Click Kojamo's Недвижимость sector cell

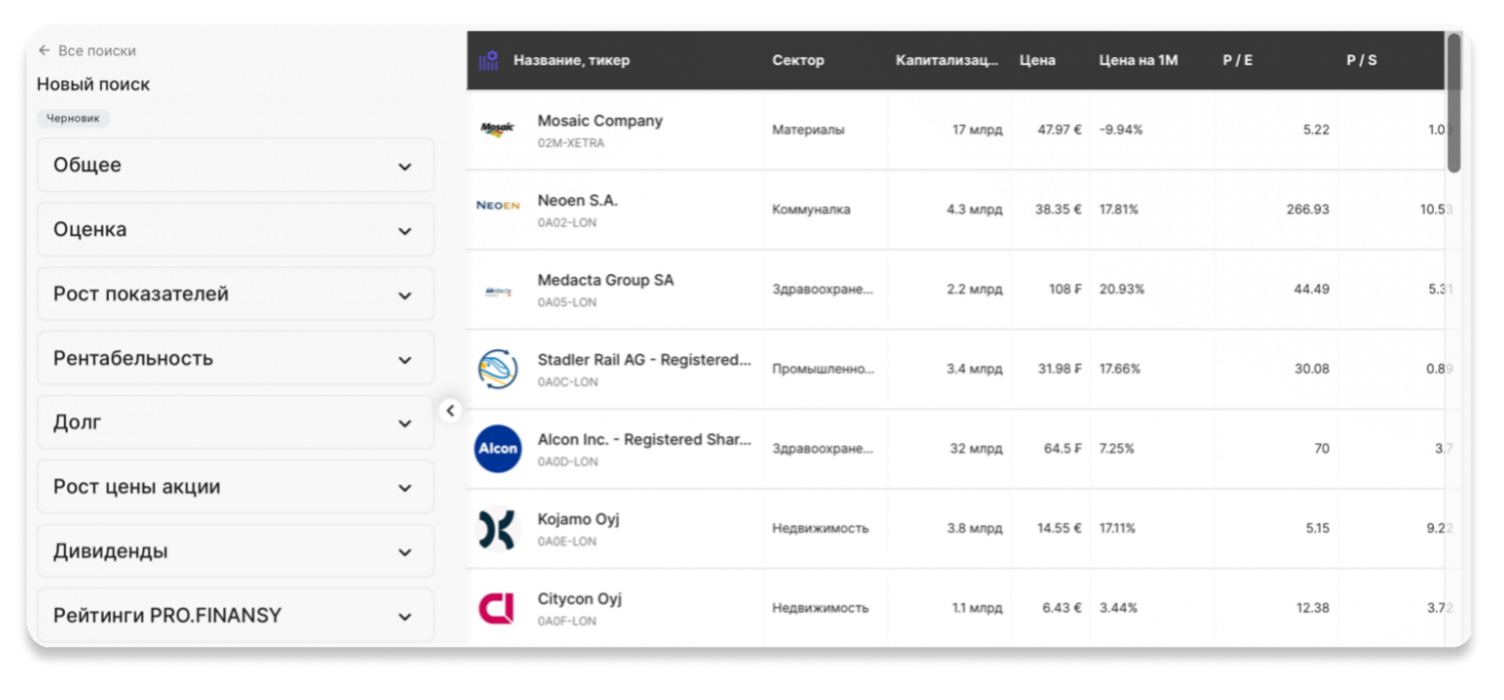[820, 529]
